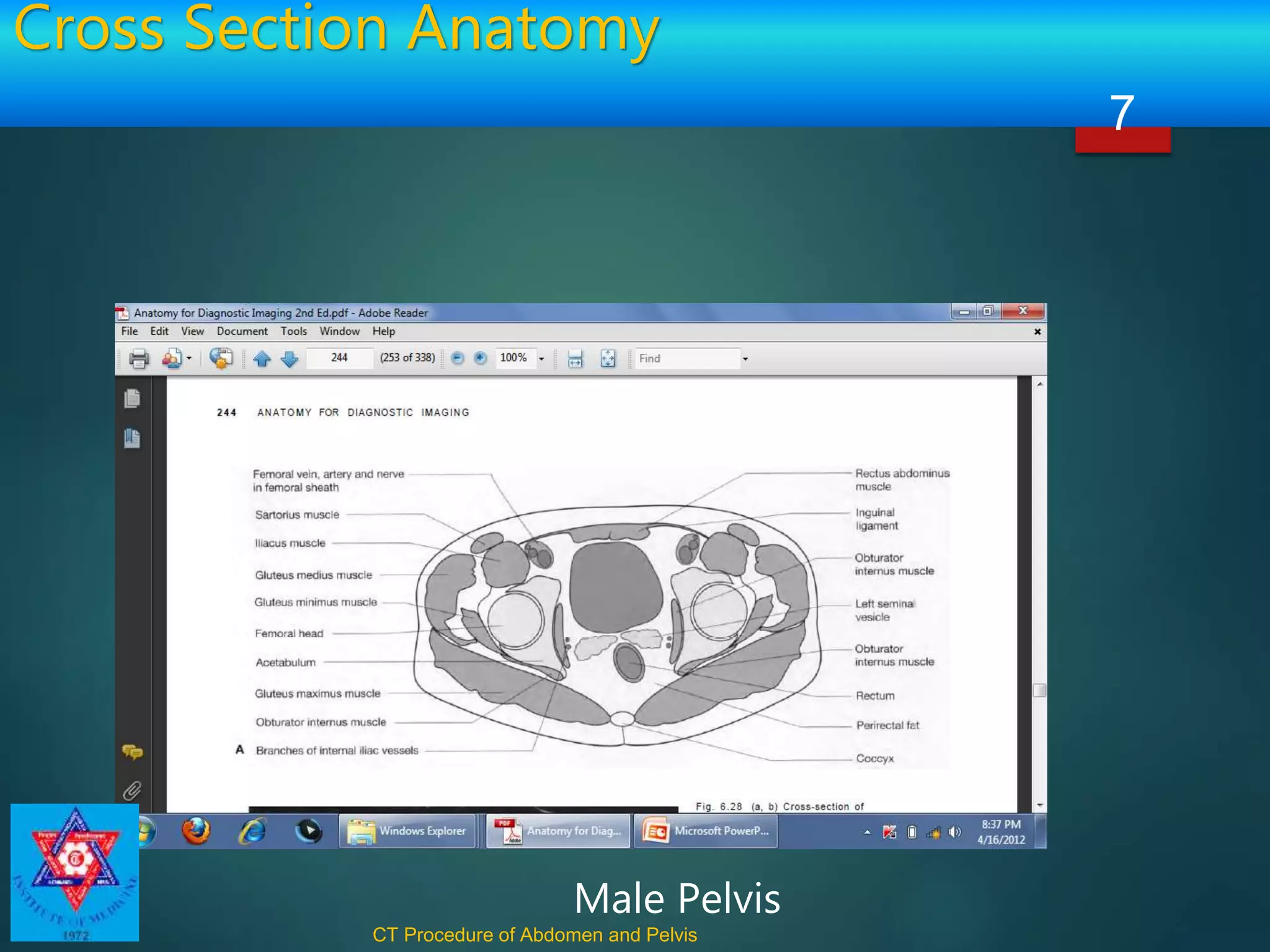The width and height of the screenshot is (1270, 952).
Task: Click the 'Perirectal fat' label
Action: 887,725
